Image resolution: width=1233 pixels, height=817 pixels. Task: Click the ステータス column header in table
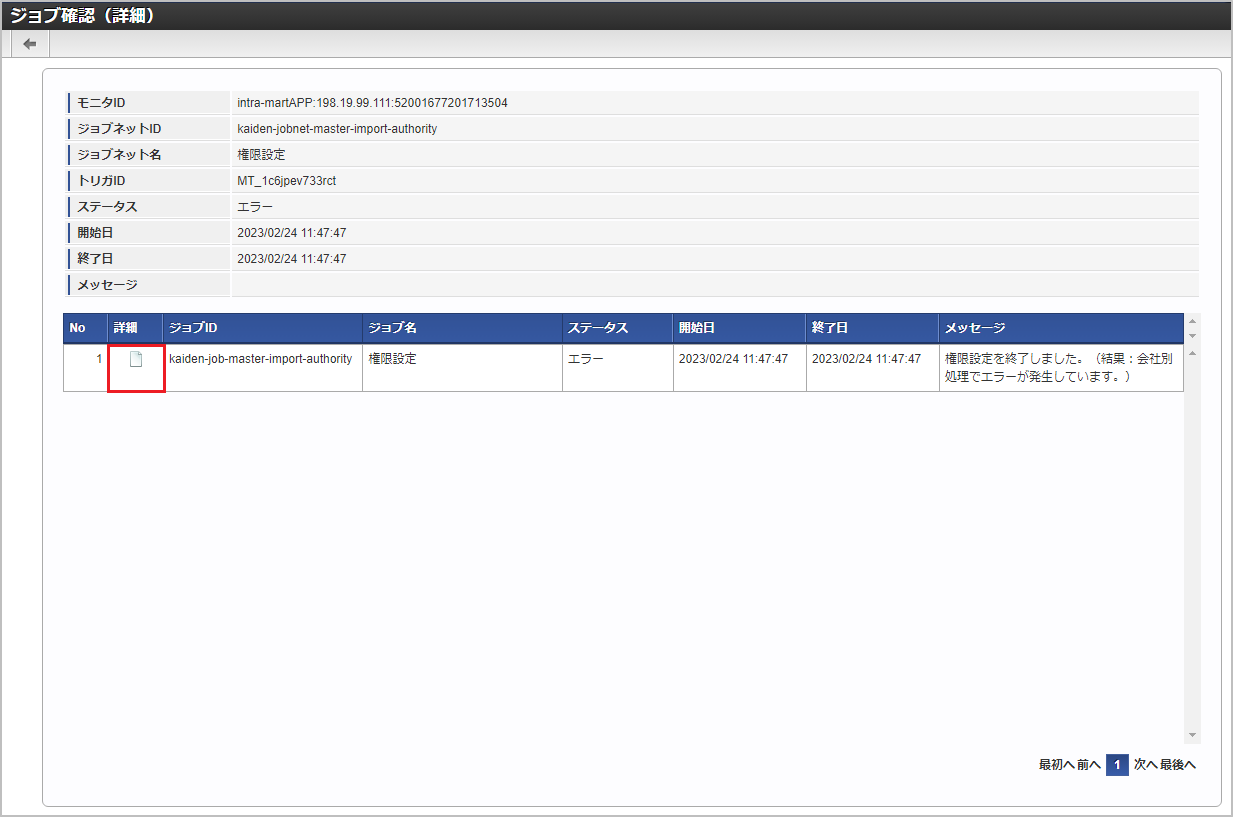(617, 328)
